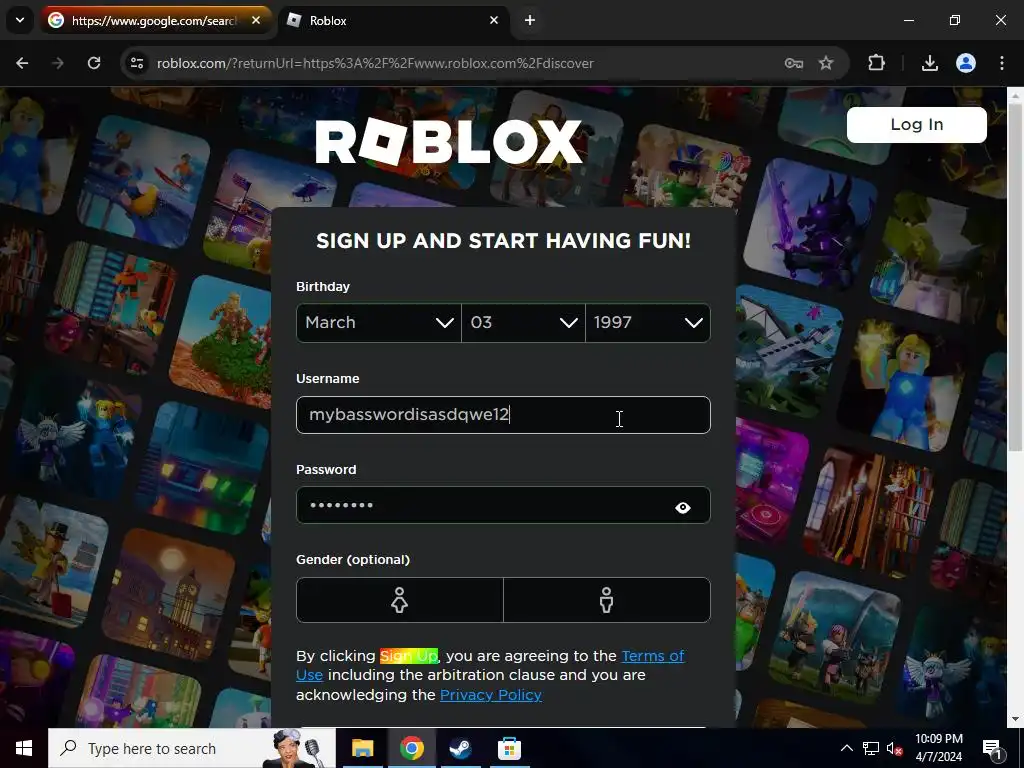The image size is (1024, 768).
Task: Click the Roblox logo
Action: [449, 142]
